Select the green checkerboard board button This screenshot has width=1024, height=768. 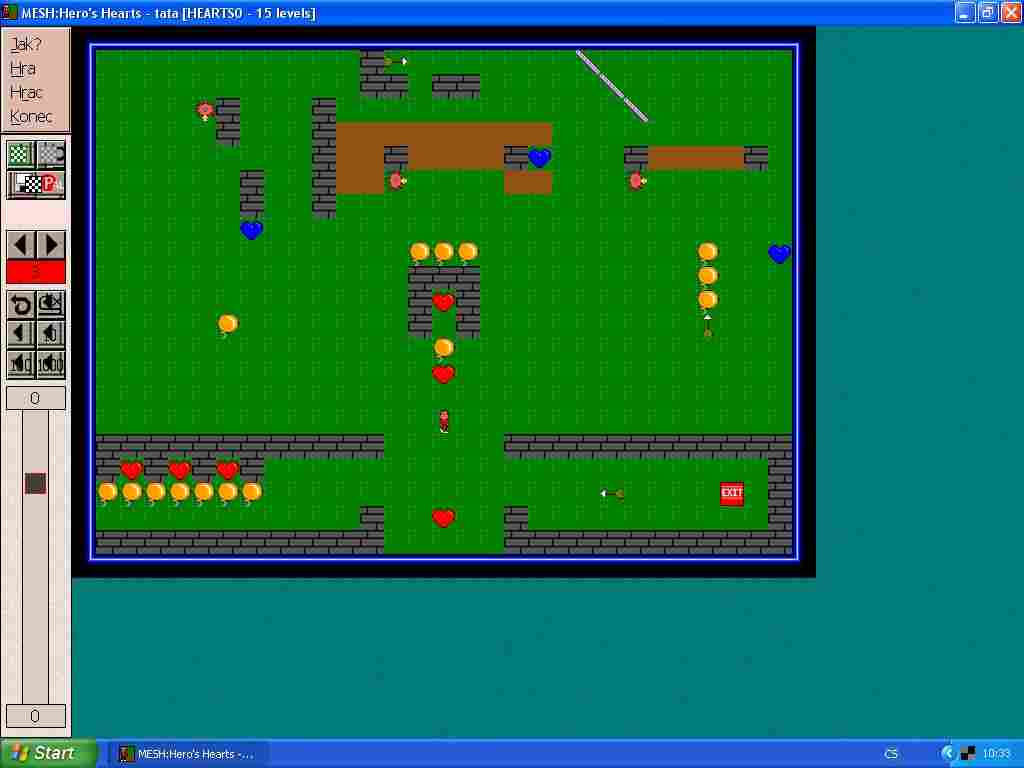20,155
